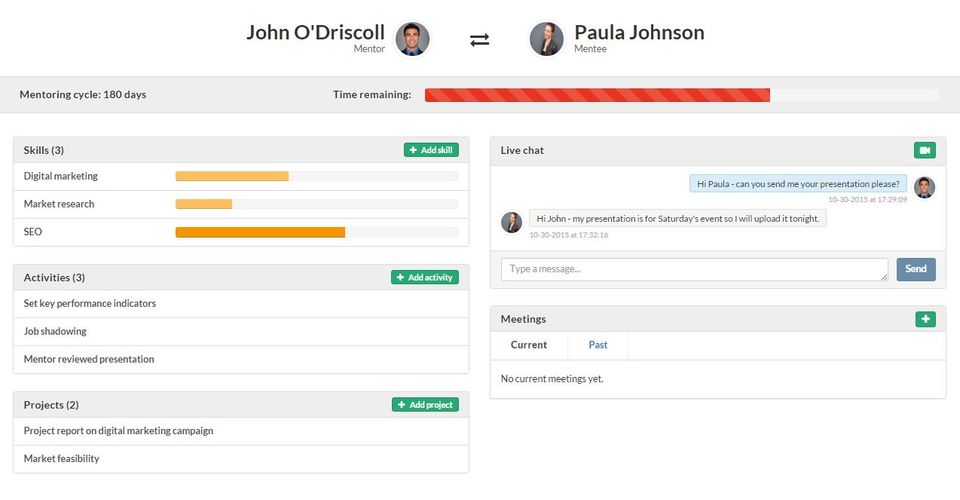Click the John O'Driscoll name heading
Image resolution: width=960 pixels, height=500 pixels.
click(x=315, y=32)
